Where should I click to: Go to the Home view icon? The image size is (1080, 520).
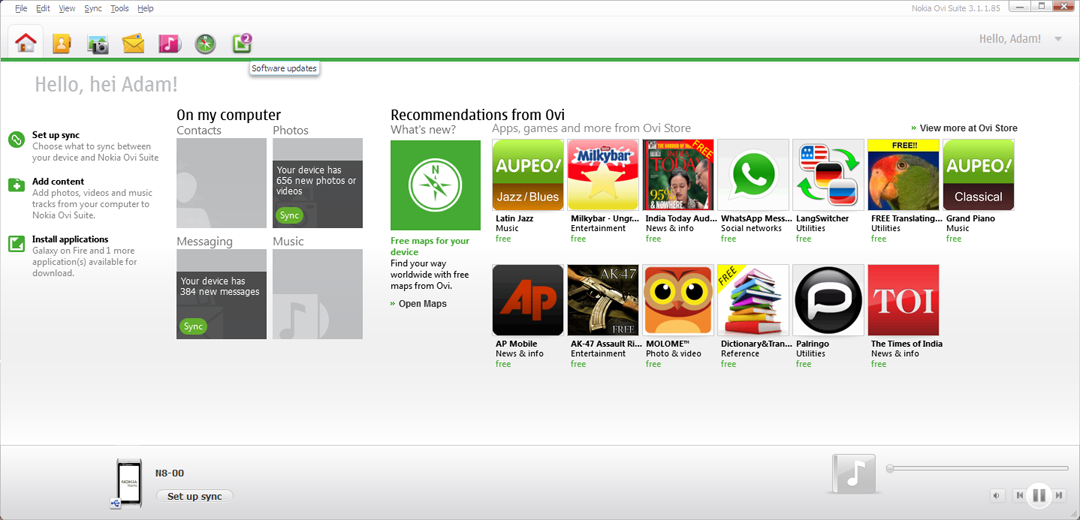[26, 43]
